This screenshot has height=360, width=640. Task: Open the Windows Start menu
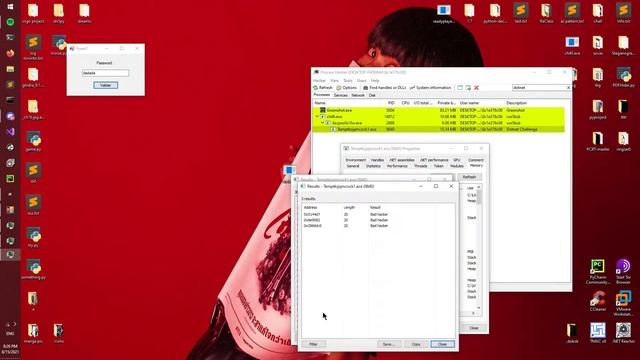click(x=10, y=6)
